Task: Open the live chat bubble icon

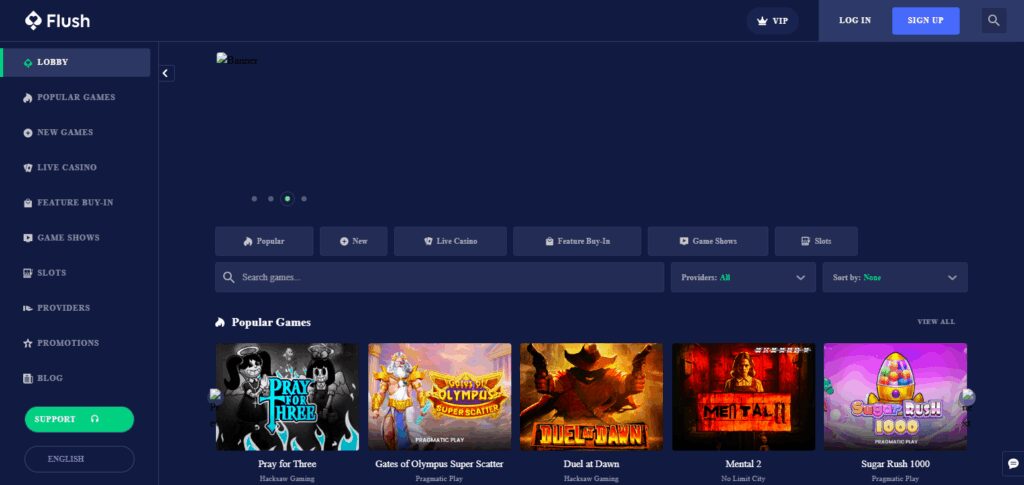Action: (1012, 463)
